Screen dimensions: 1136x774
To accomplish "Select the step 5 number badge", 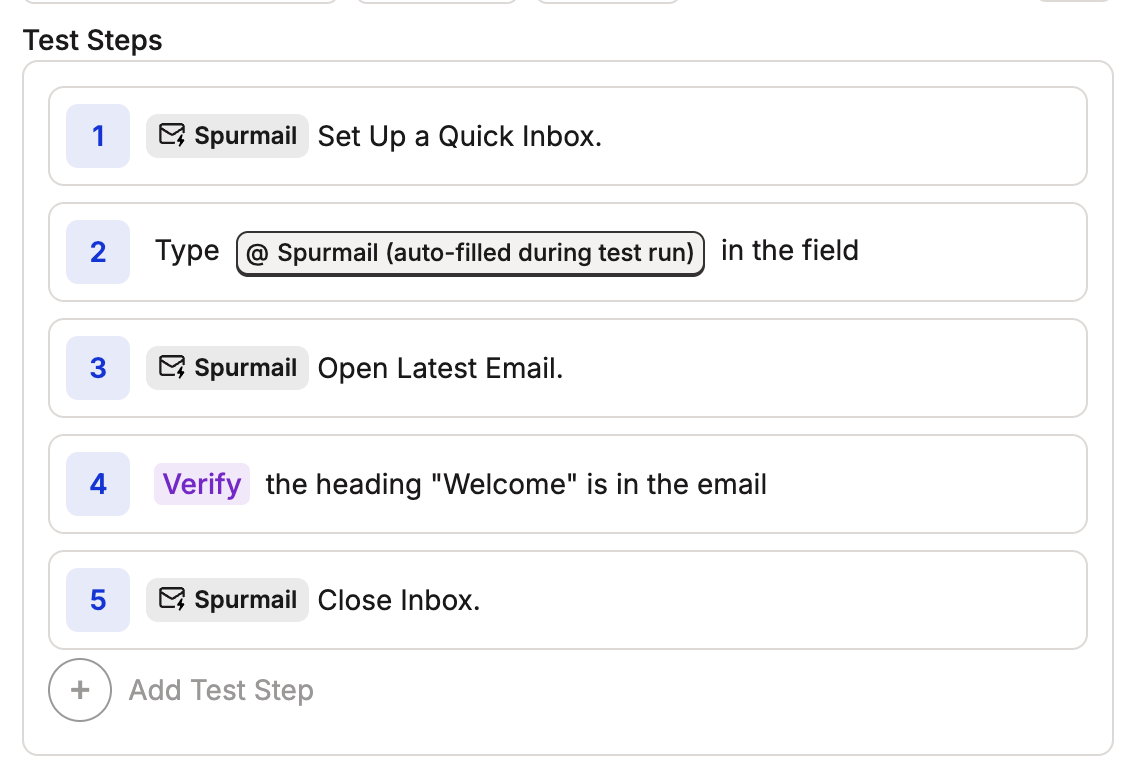I will pos(97,600).
